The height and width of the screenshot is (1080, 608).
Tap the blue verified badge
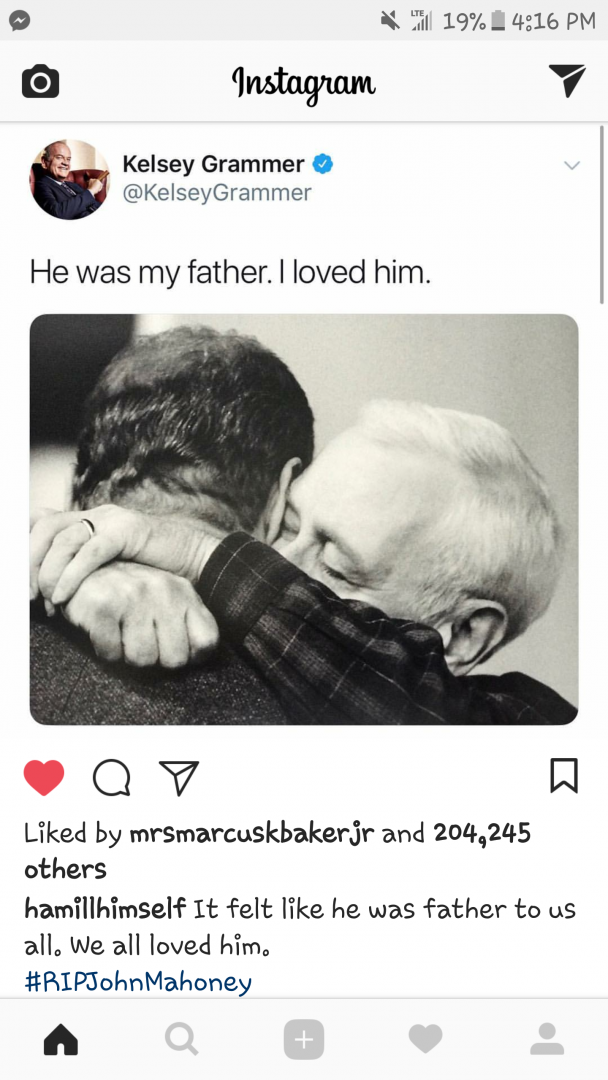click(x=323, y=164)
